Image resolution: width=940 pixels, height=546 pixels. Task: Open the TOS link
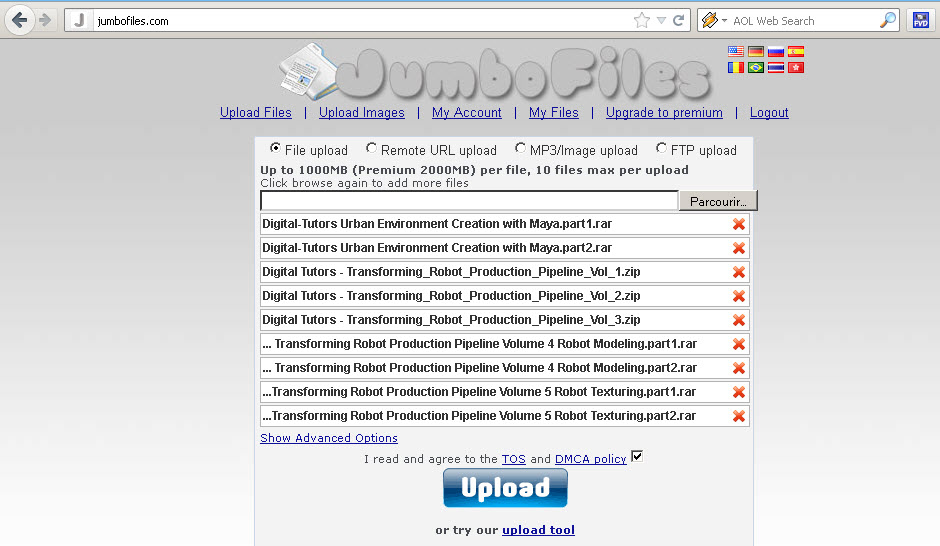point(513,459)
